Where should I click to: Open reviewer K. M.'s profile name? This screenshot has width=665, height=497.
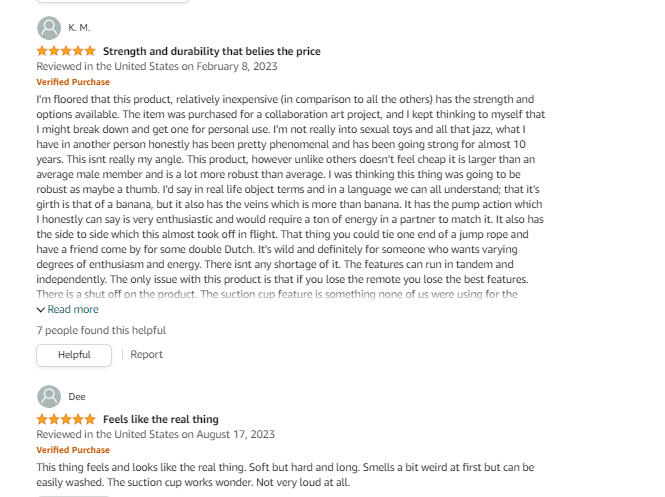(x=79, y=28)
